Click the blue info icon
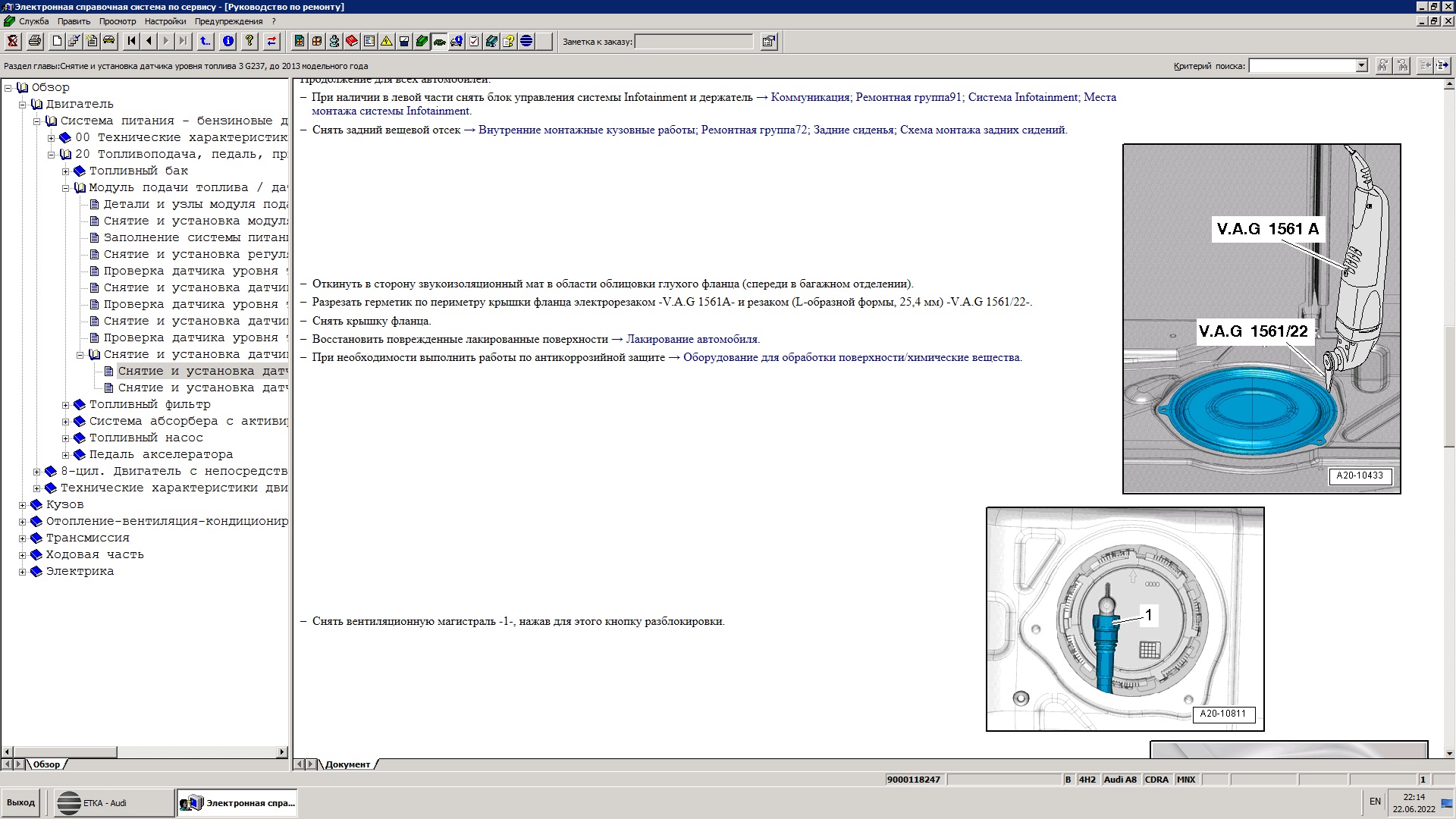Image resolution: width=1456 pixels, height=819 pixels. [228, 42]
